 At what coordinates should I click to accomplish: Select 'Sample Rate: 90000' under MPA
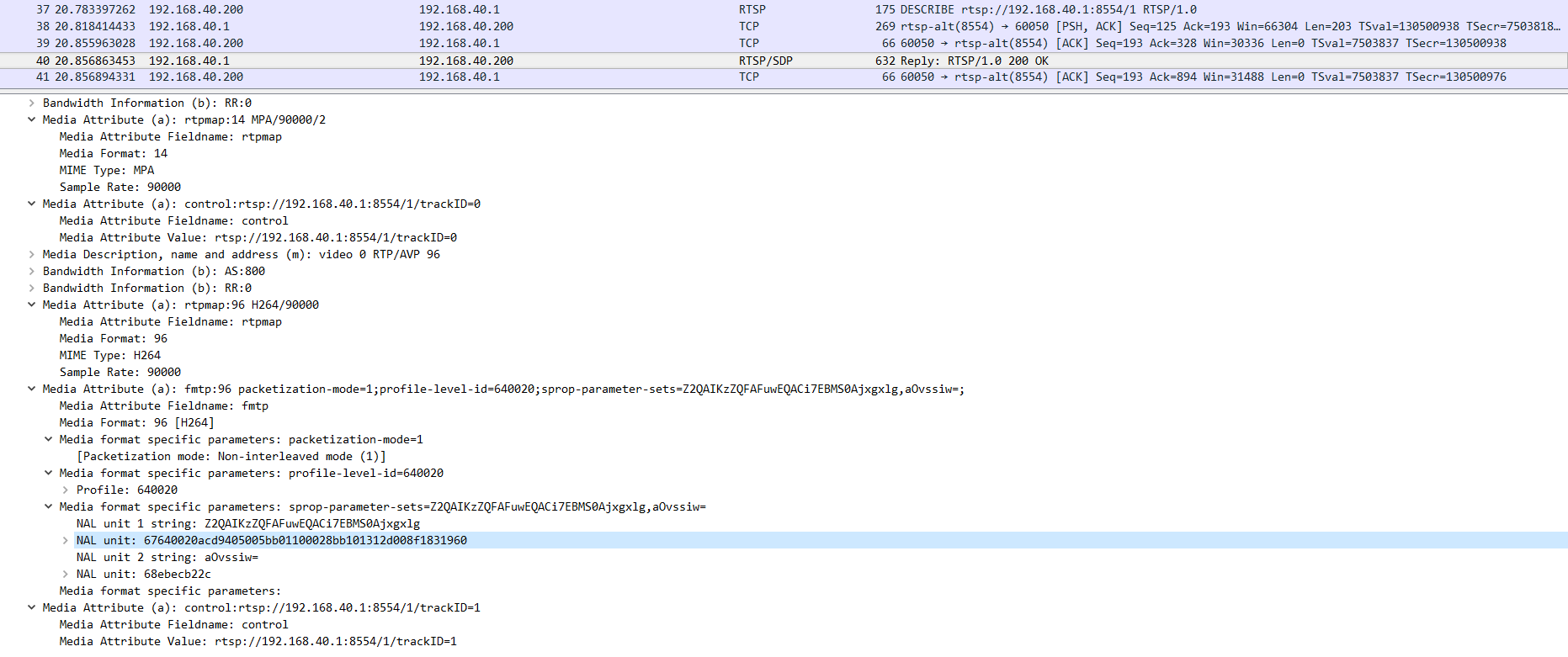[x=120, y=187]
